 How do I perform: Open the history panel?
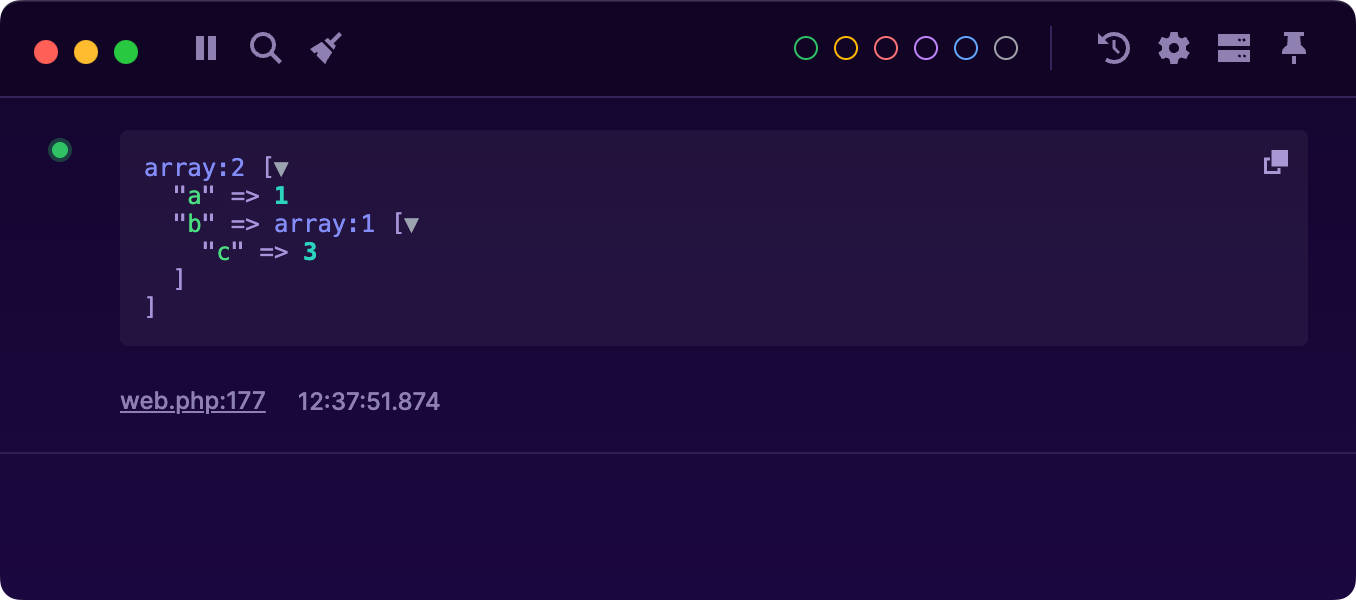(1112, 47)
